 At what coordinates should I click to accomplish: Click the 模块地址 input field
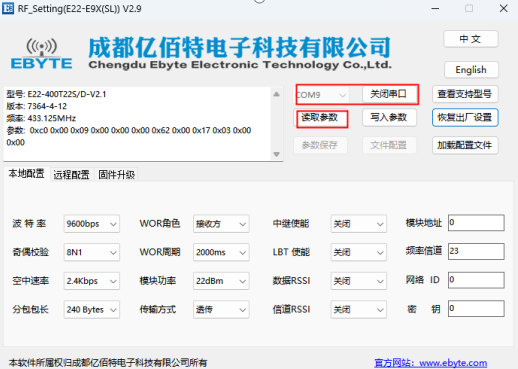(476, 223)
